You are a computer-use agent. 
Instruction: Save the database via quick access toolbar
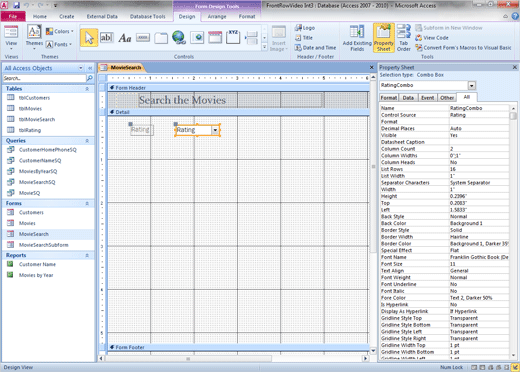(x=16, y=5)
